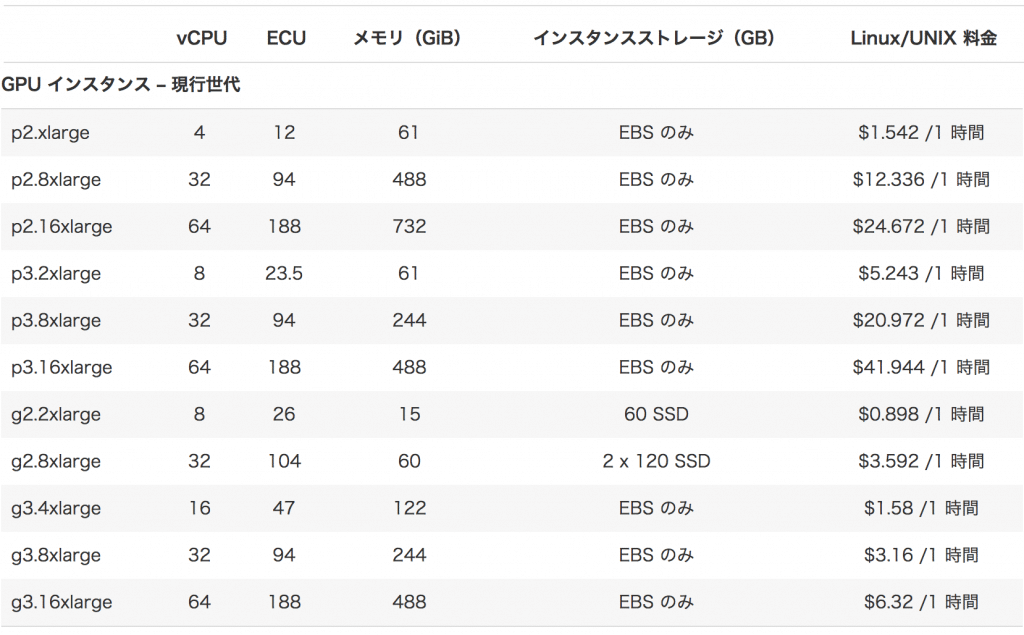Click the p3.16xlarge instance label
This screenshot has width=1024, height=635.
click(61, 368)
